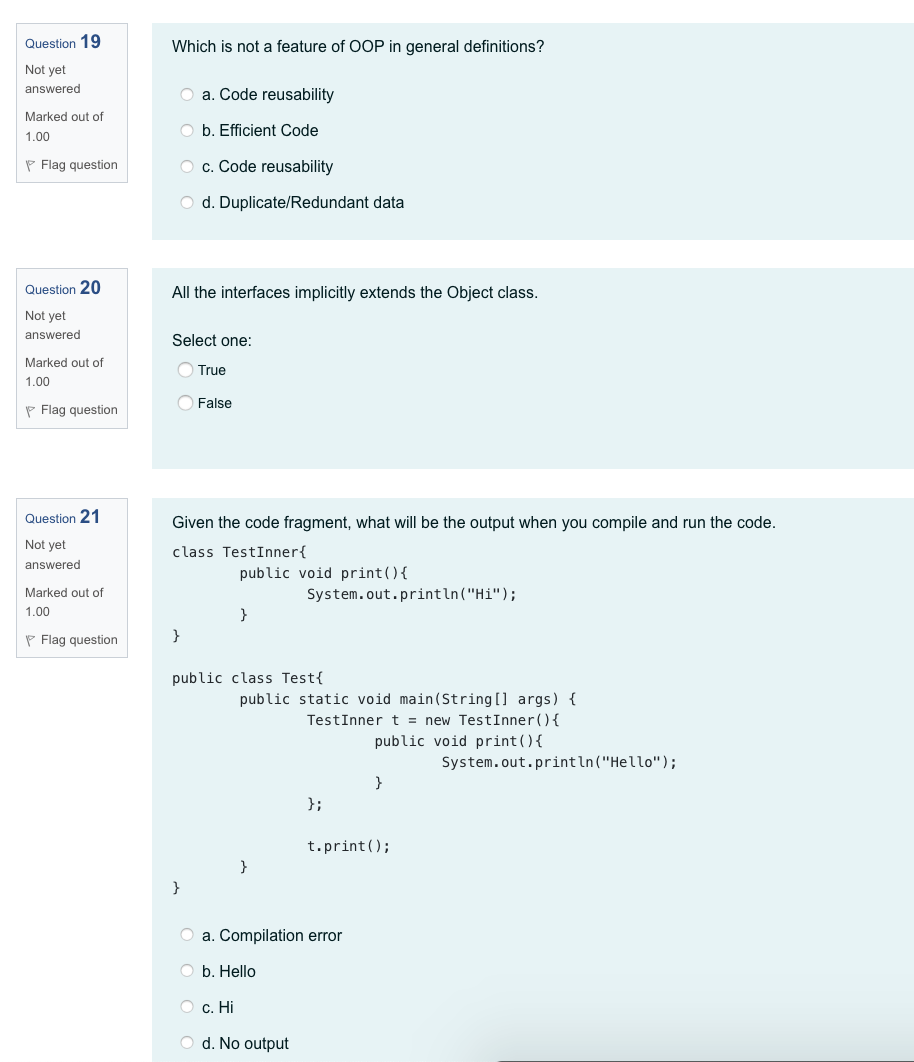Click the flag icon for Question 20
Viewport: 914px width, 1062px height.
[30, 410]
